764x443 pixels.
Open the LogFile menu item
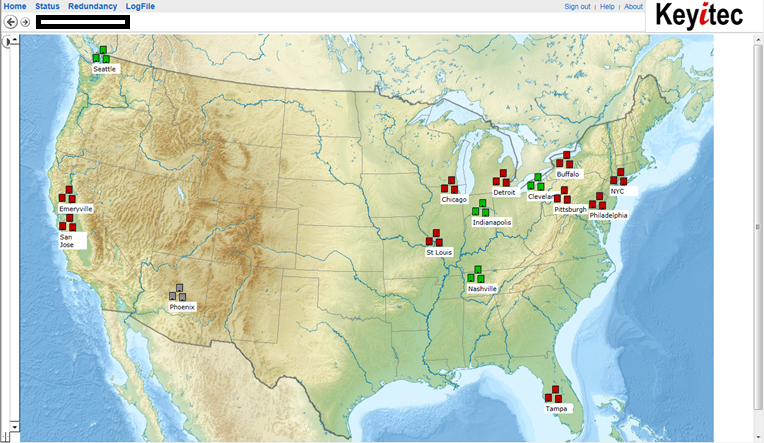[x=143, y=6]
